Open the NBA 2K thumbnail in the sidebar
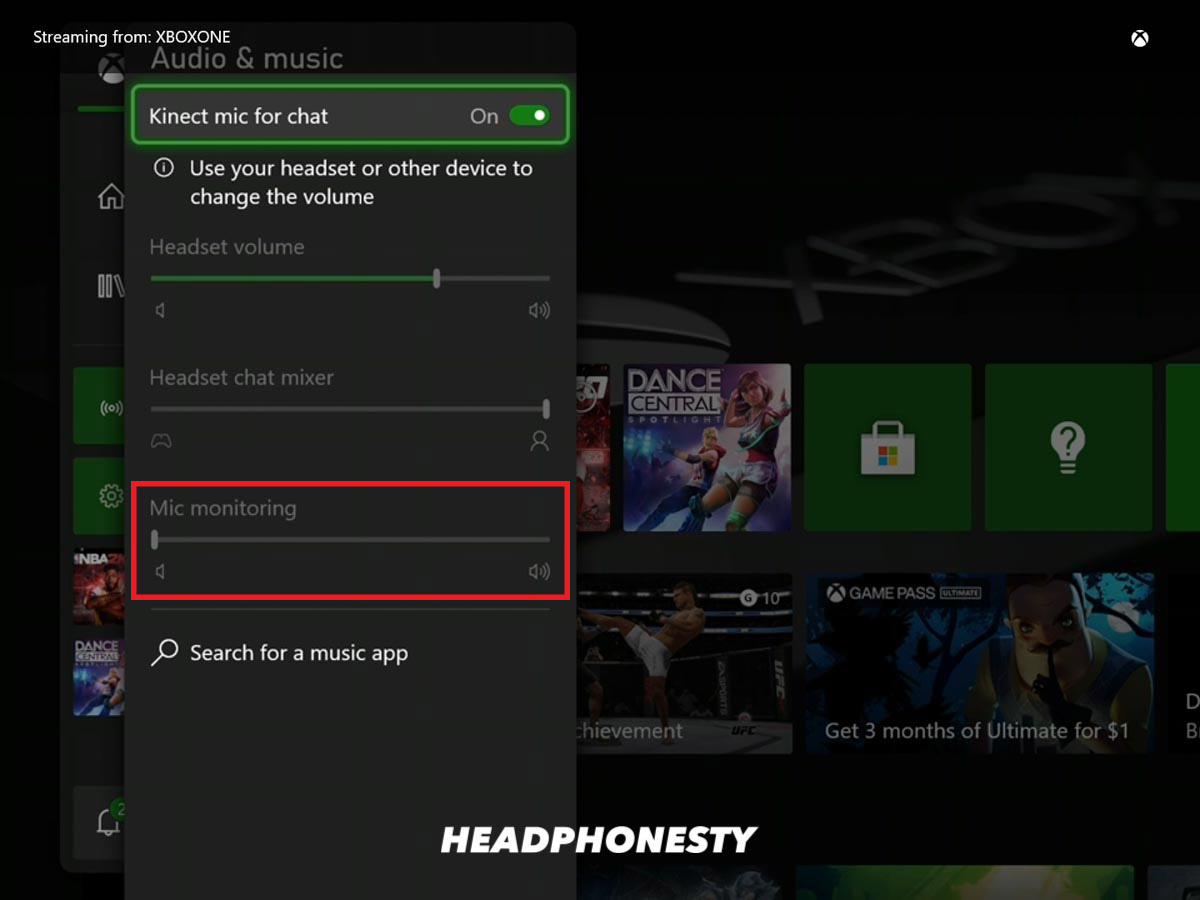The width and height of the screenshot is (1200, 900). 98,586
